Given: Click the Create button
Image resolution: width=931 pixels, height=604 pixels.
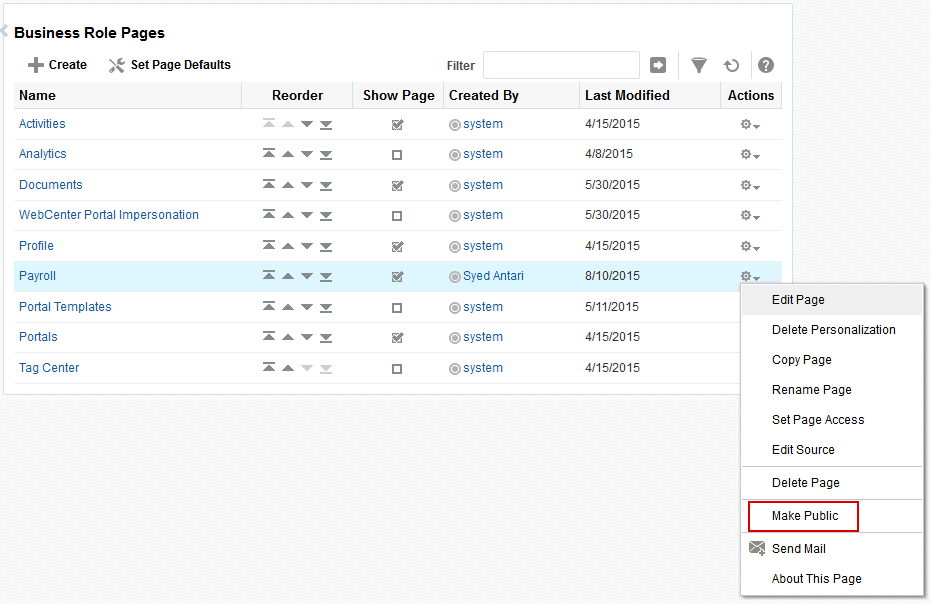Looking at the screenshot, I should [58, 65].
